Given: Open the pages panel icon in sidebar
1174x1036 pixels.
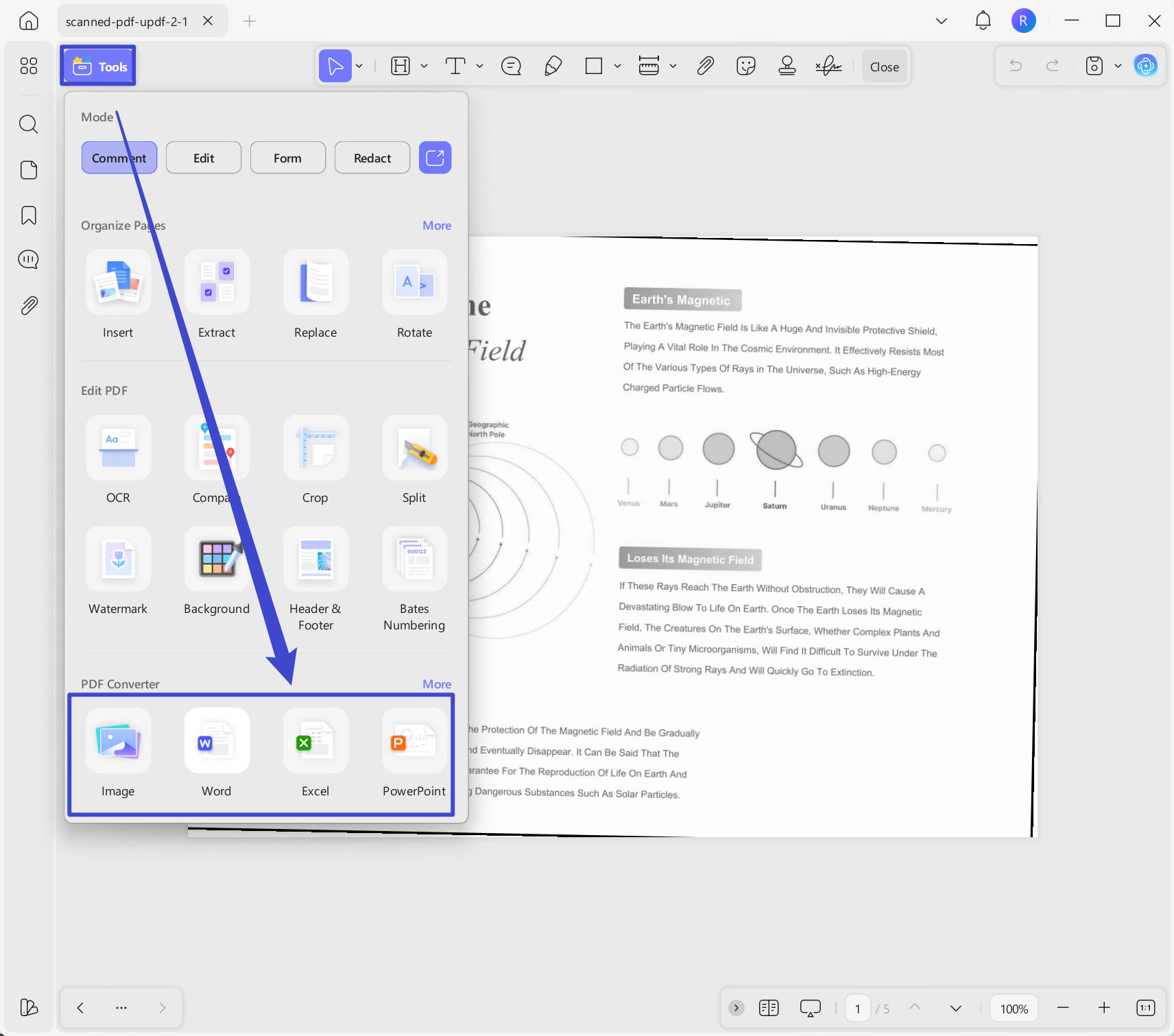Looking at the screenshot, I should coord(29,170).
